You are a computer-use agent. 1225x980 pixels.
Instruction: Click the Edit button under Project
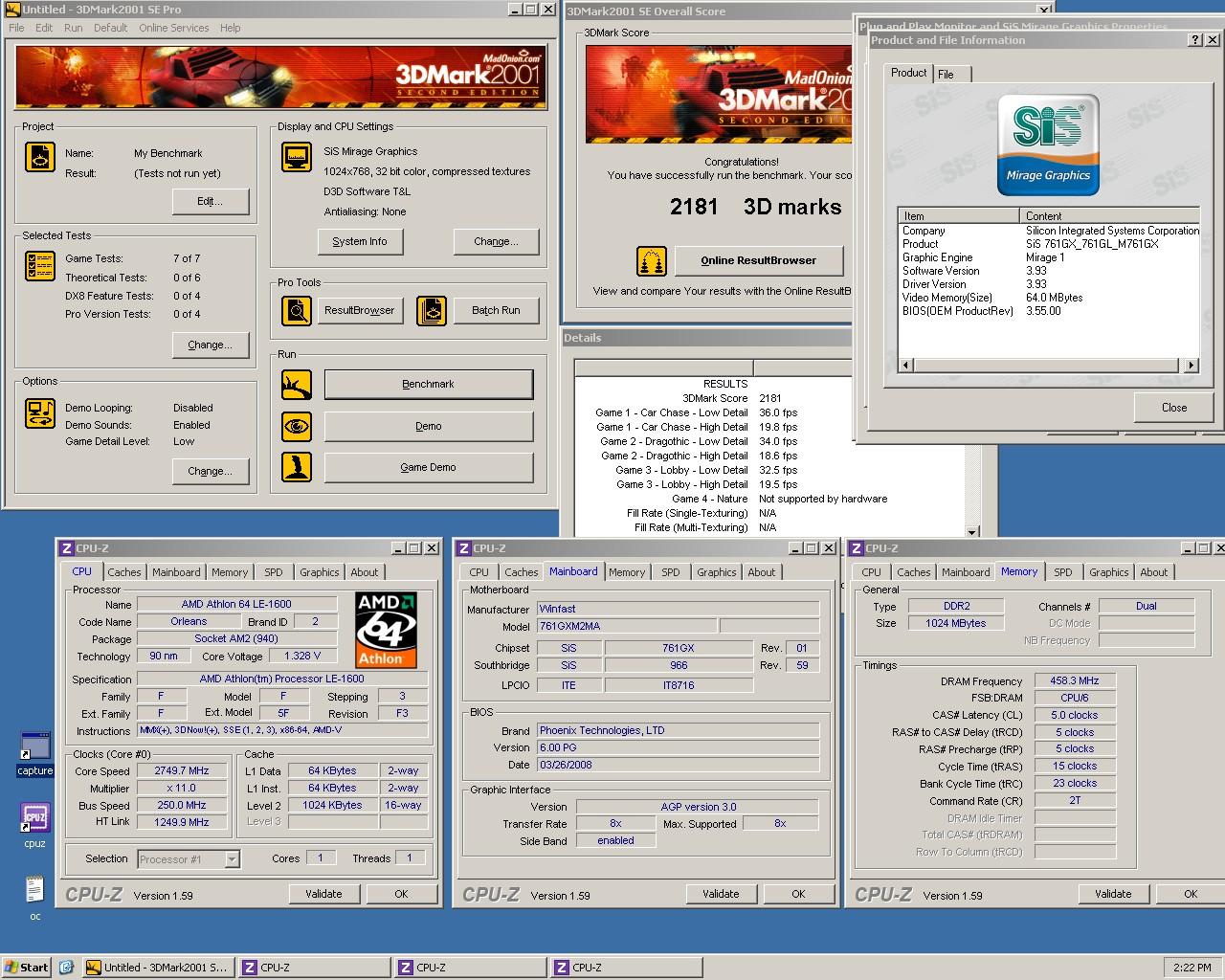point(211,201)
